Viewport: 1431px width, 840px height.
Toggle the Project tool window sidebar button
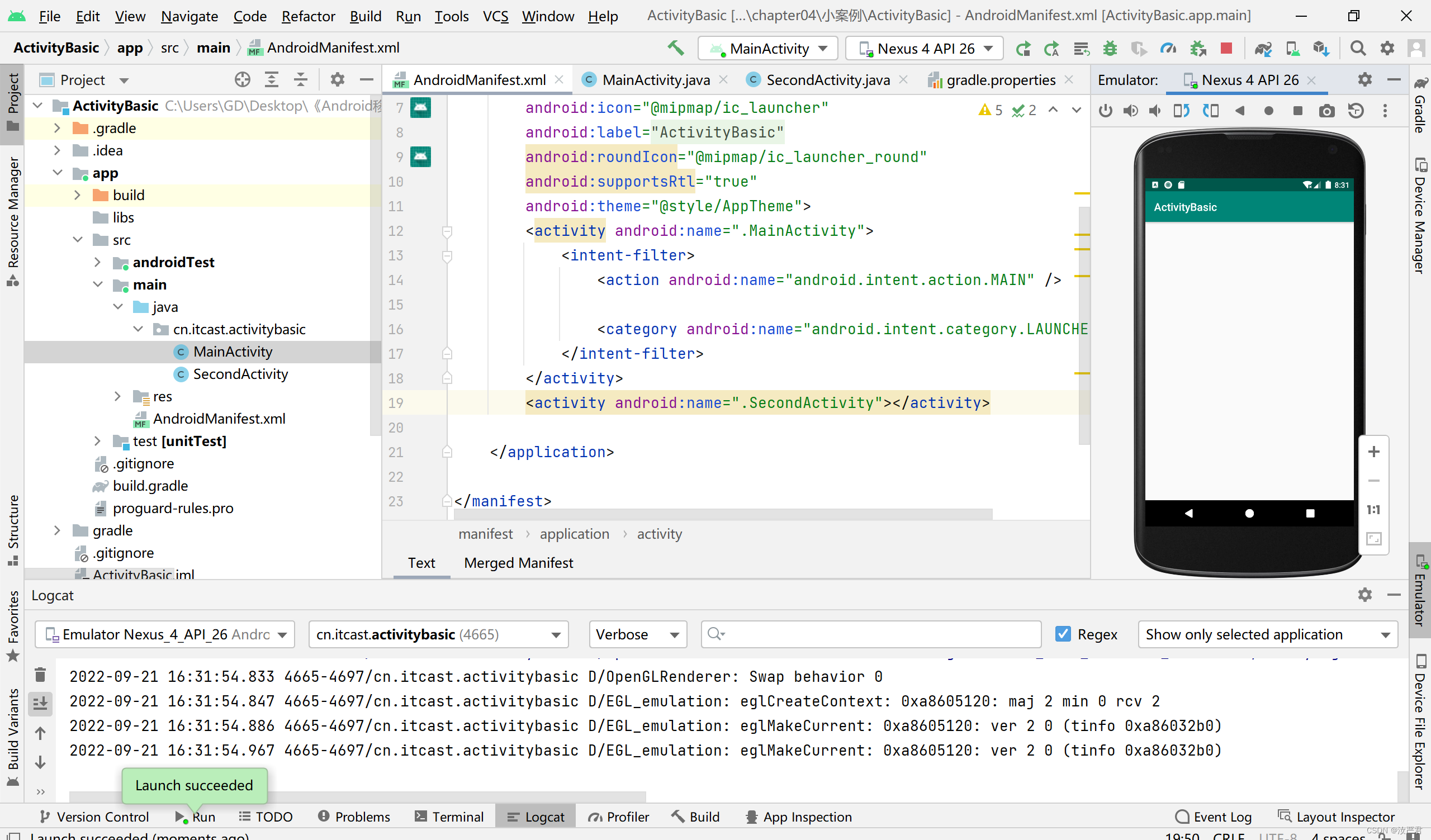click(x=12, y=102)
